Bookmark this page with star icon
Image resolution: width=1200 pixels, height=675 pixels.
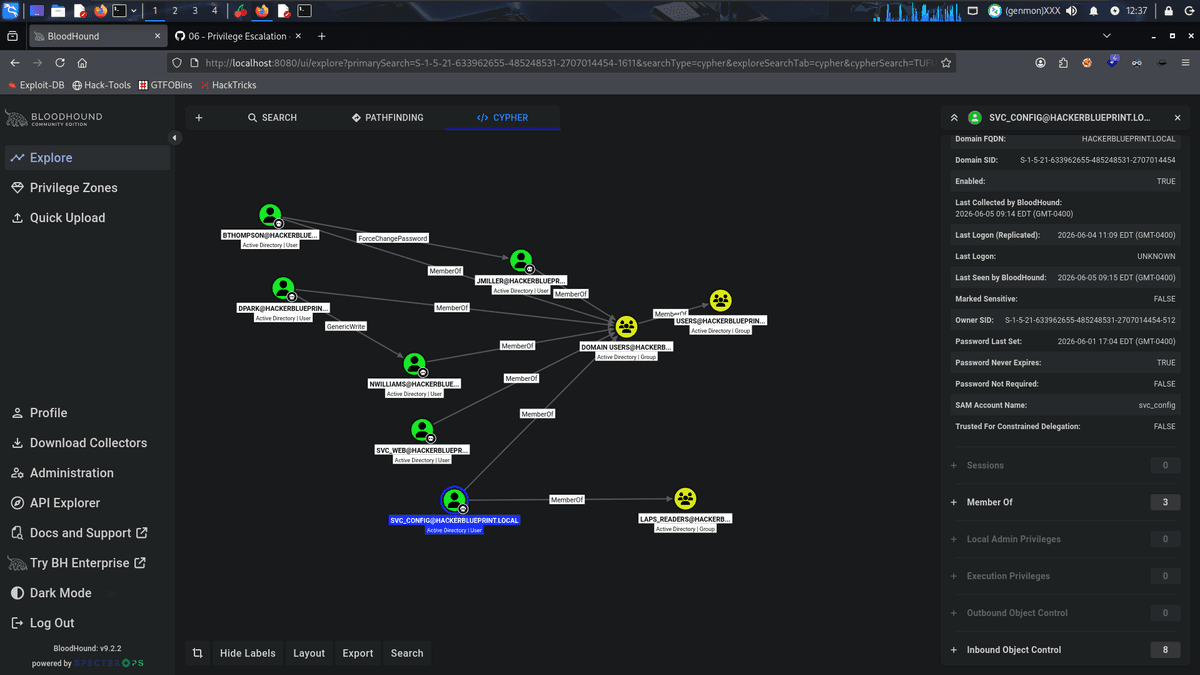tap(946, 62)
